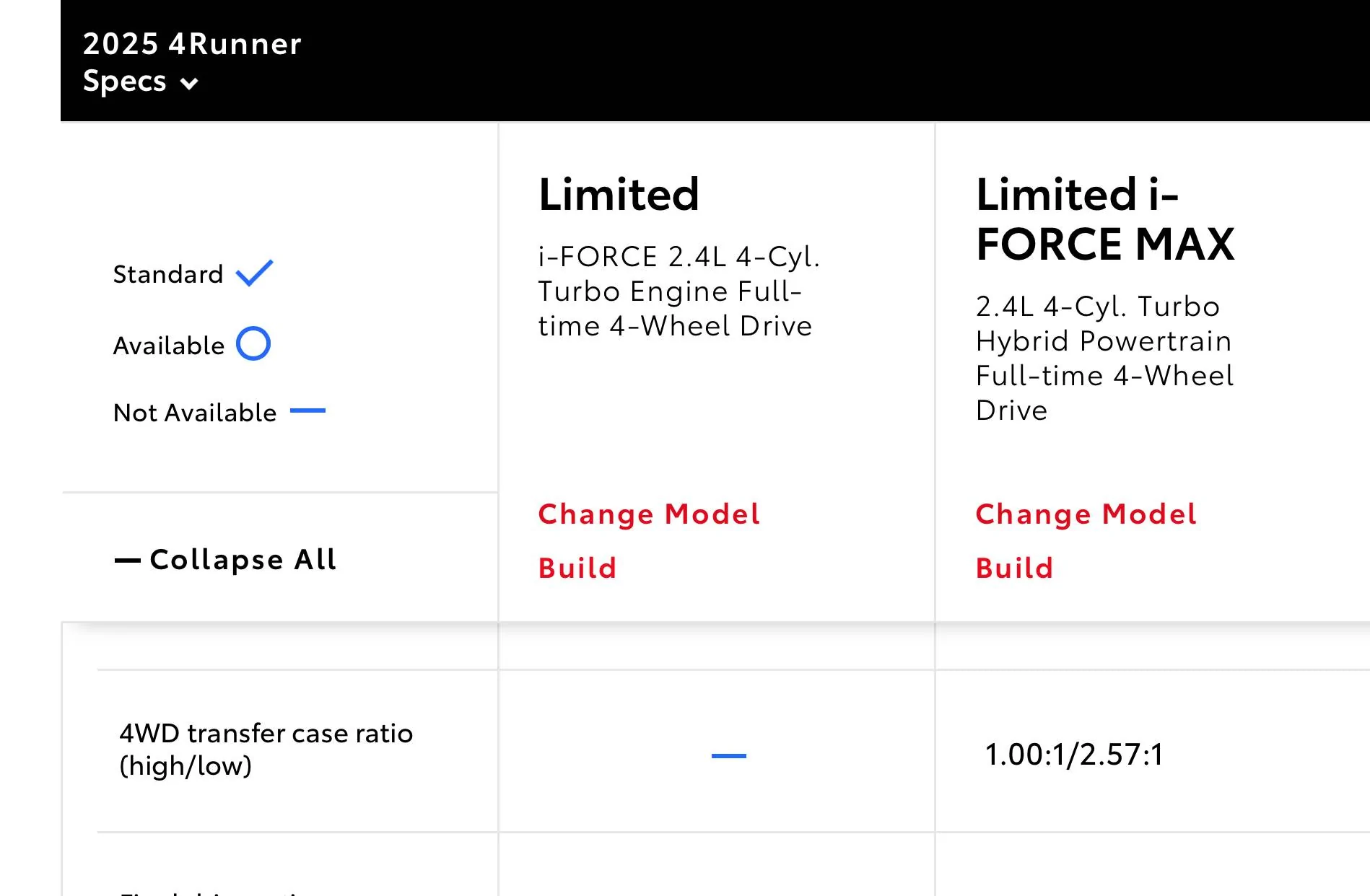This screenshot has width=1370, height=896.
Task: Click the Available legend label
Action: (x=169, y=346)
